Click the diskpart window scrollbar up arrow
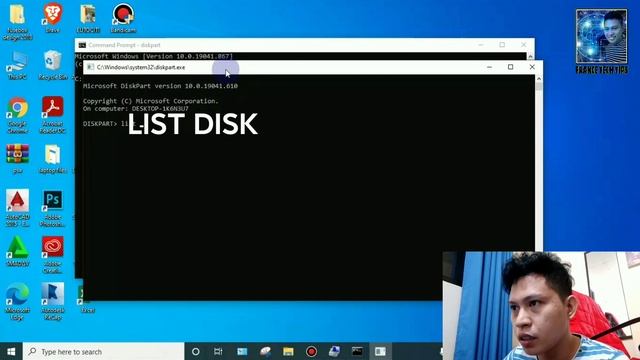The width and height of the screenshot is (640, 360). click(539, 78)
